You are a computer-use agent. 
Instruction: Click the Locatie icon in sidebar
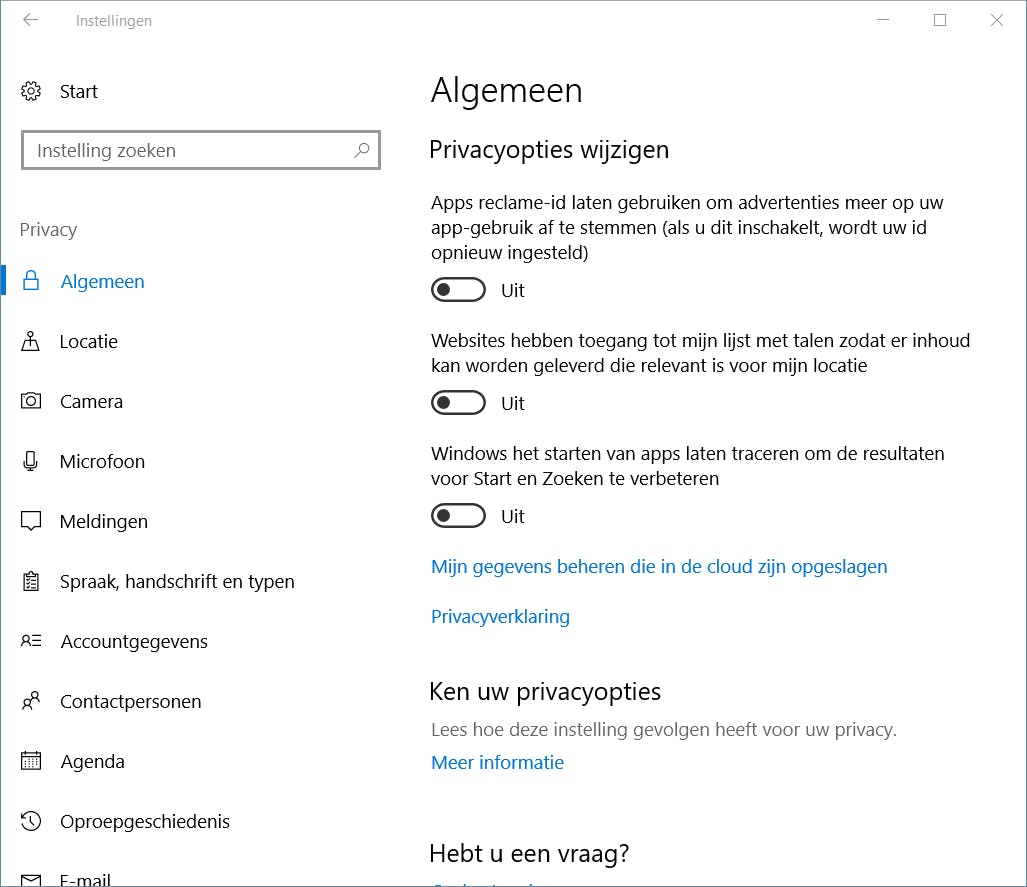[x=31, y=342]
